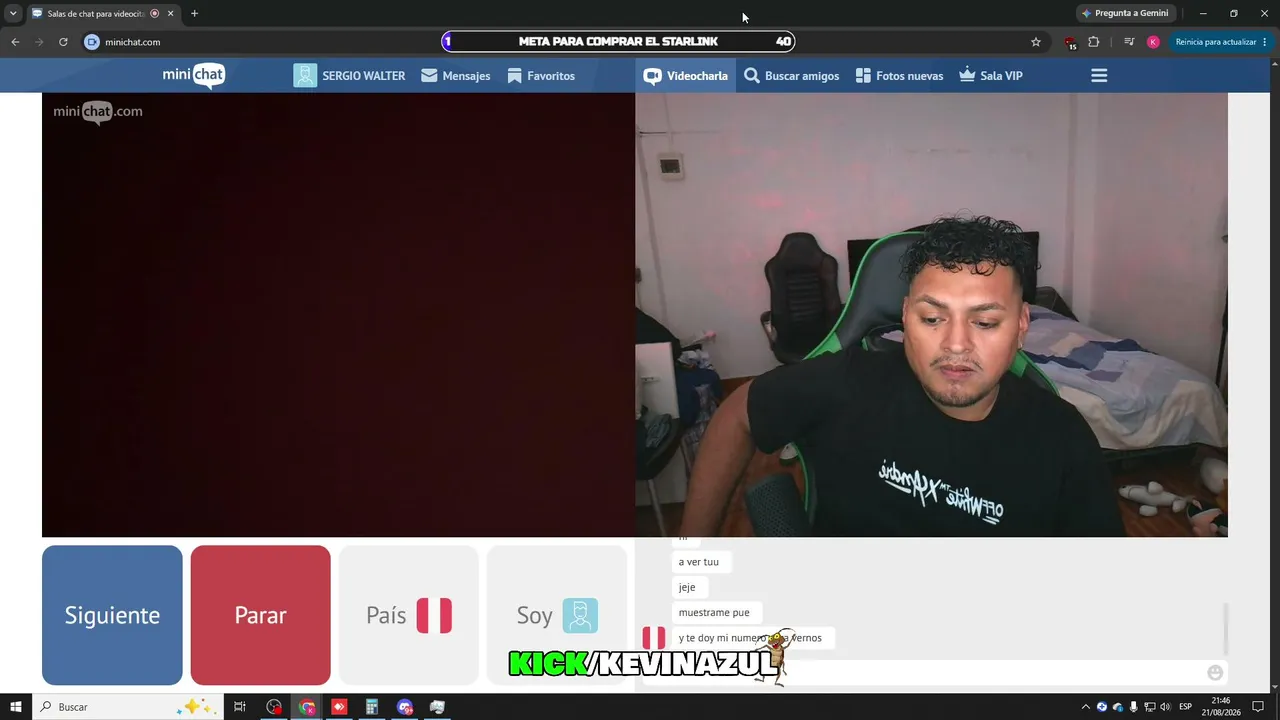Click the ESP language indicator
The width and height of the screenshot is (1280, 720).
(x=1185, y=707)
